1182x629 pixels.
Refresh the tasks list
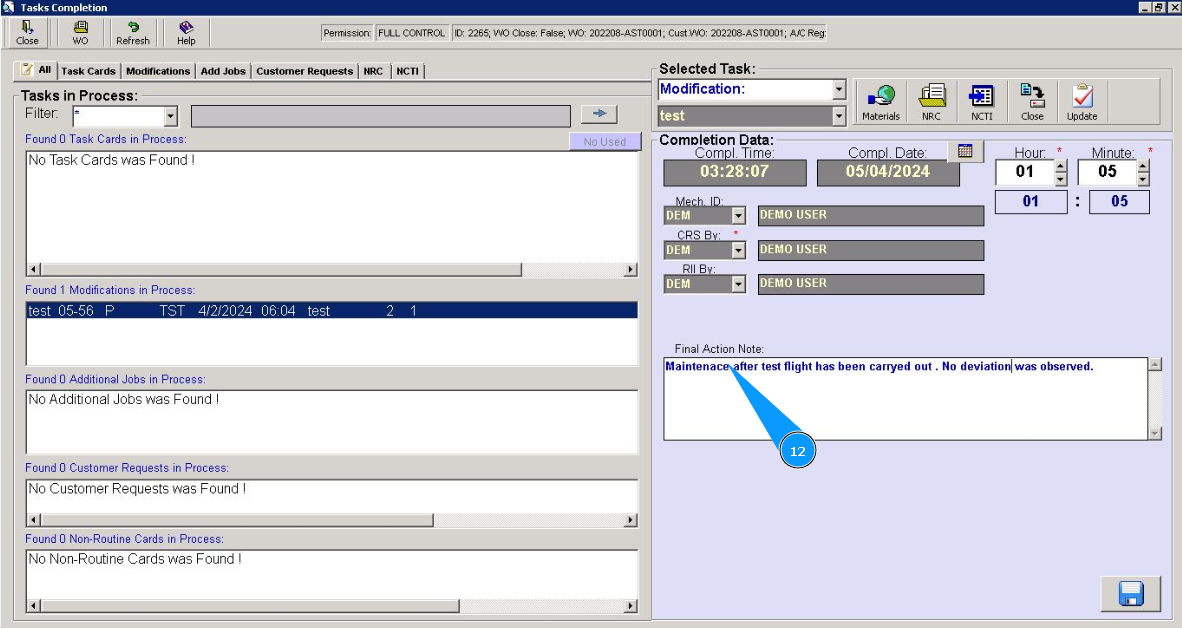tap(133, 33)
